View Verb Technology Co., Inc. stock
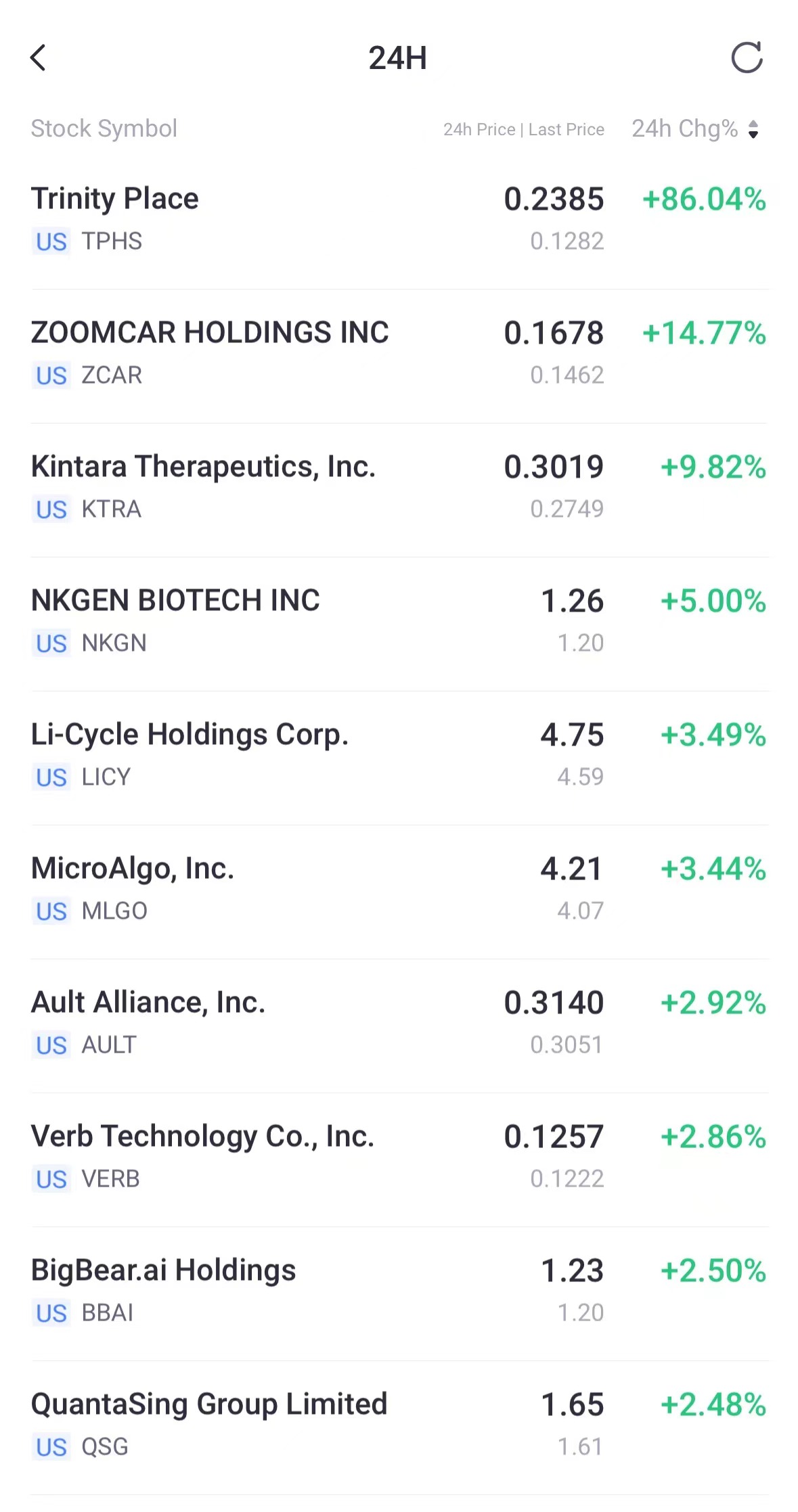798x1512 pixels. (x=202, y=1137)
